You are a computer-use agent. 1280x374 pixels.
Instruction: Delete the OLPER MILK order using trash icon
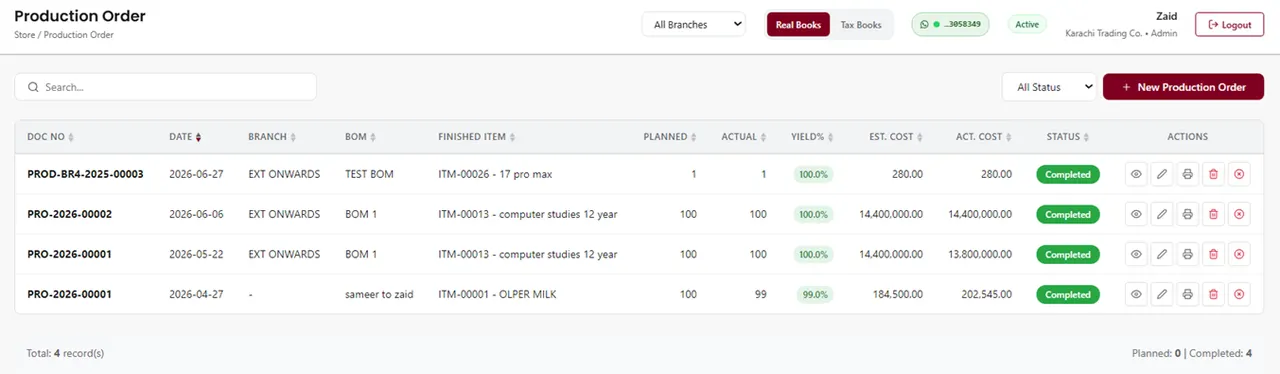[1213, 294]
